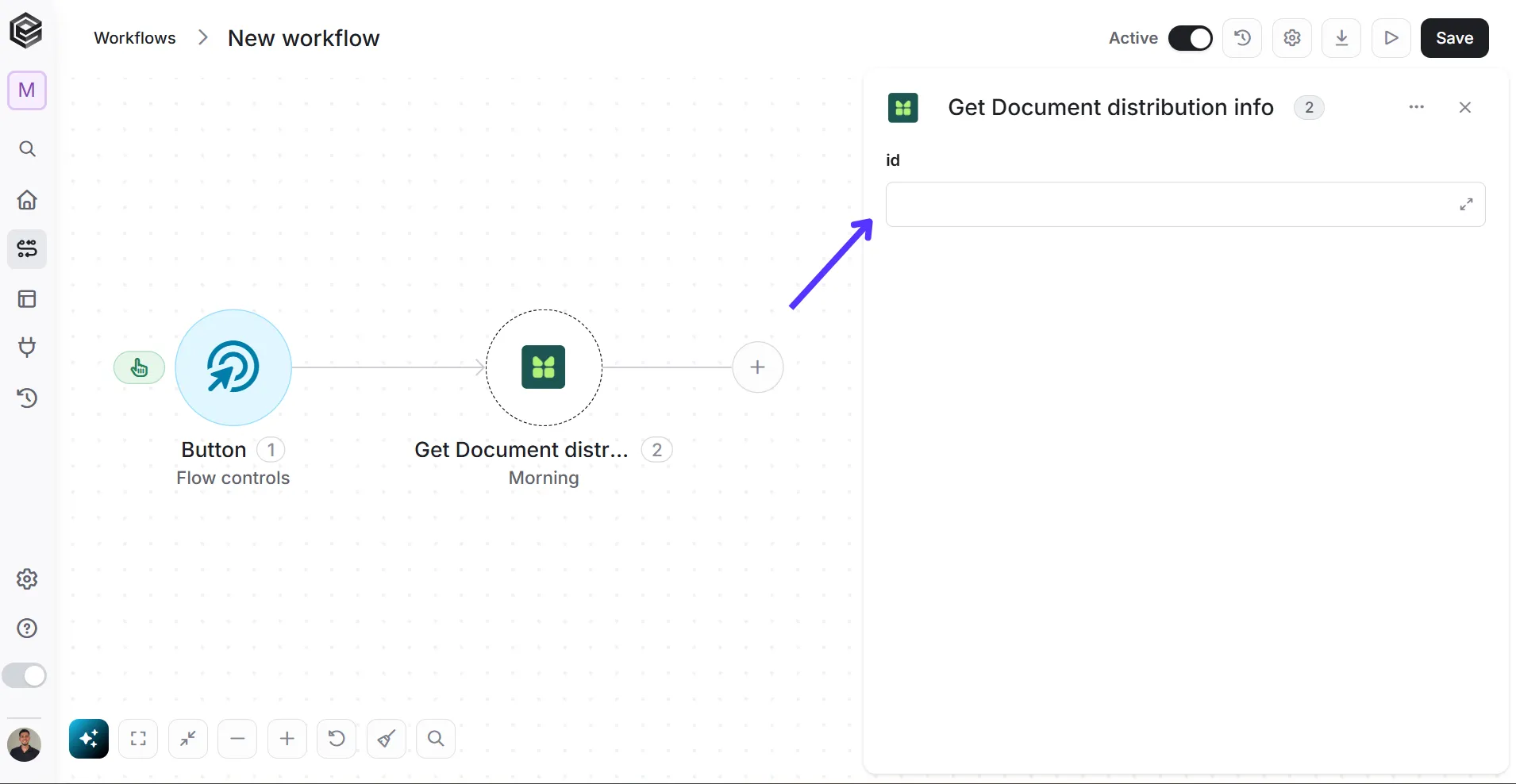Open the user profile avatar
This screenshot has width=1516, height=784.
click(x=24, y=744)
